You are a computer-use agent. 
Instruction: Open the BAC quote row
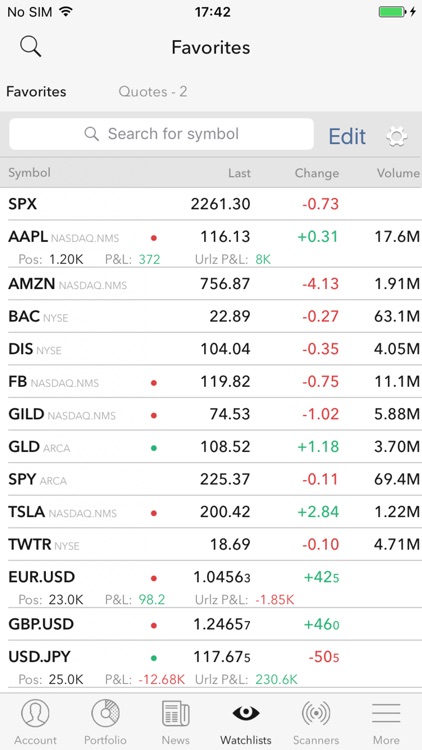point(211,317)
